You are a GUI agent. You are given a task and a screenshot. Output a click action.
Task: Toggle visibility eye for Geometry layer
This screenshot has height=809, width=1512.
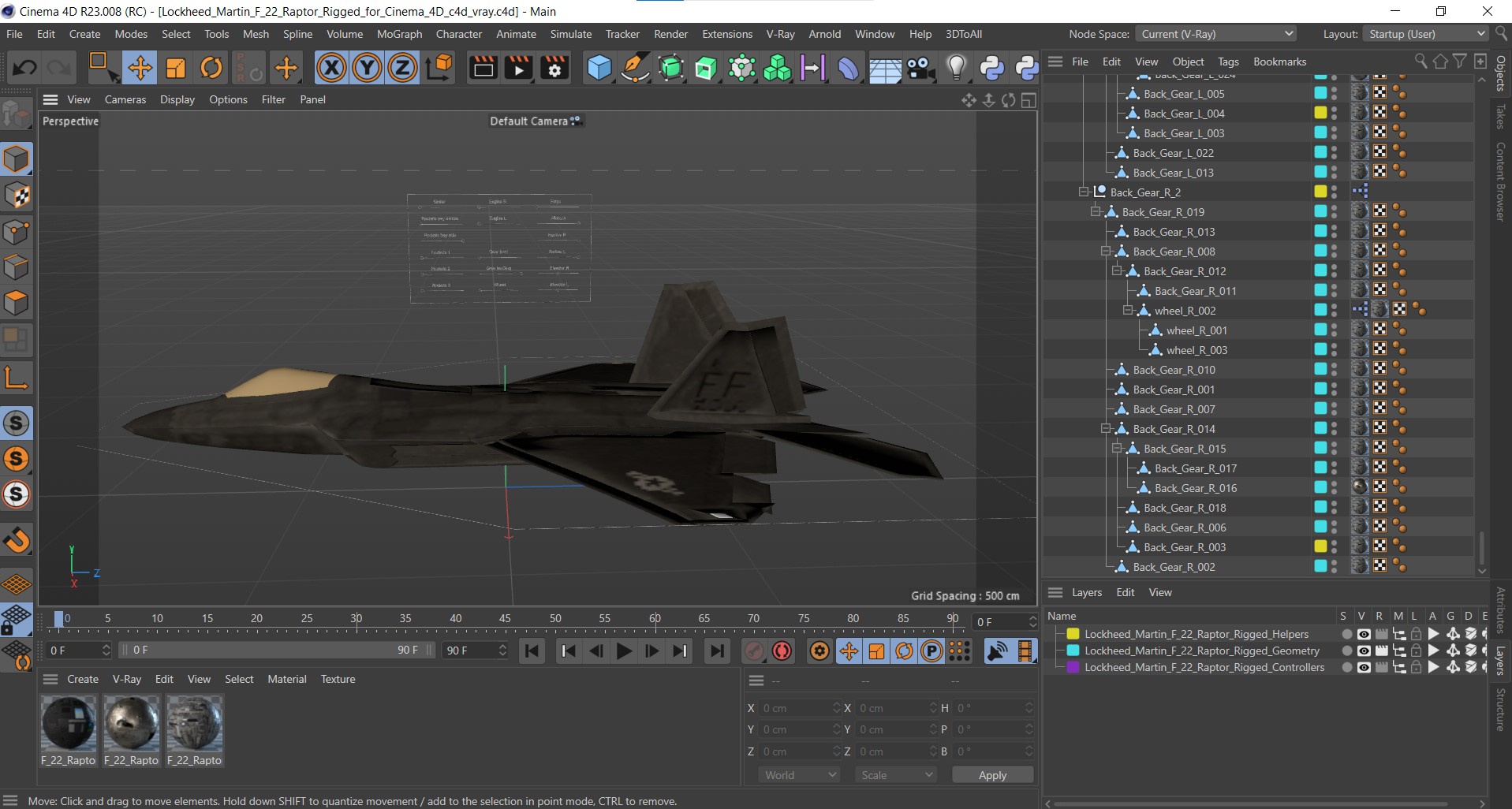(x=1363, y=651)
